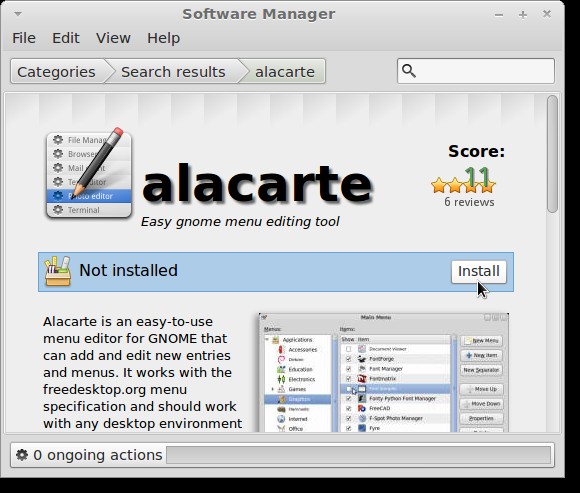Click the ongoing actions progress bar

358,455
